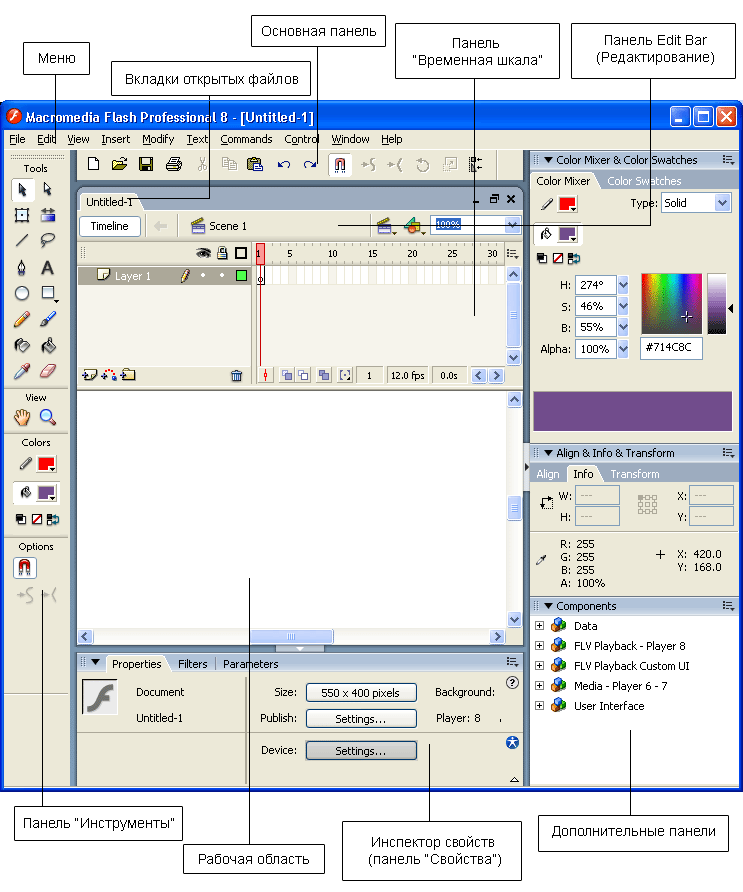Toggle outline square on Layer 1
The width and height of the screenshot is (743, 892).
click(241, 276)
